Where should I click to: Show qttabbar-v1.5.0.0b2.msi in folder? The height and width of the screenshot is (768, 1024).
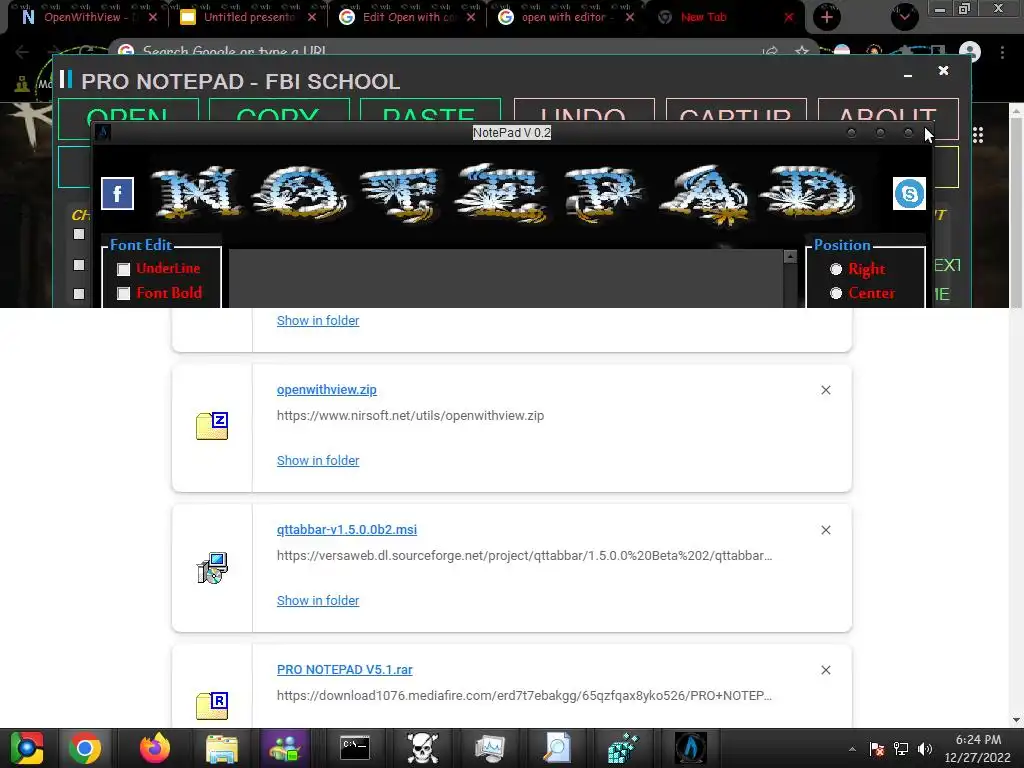coord(318,601)
